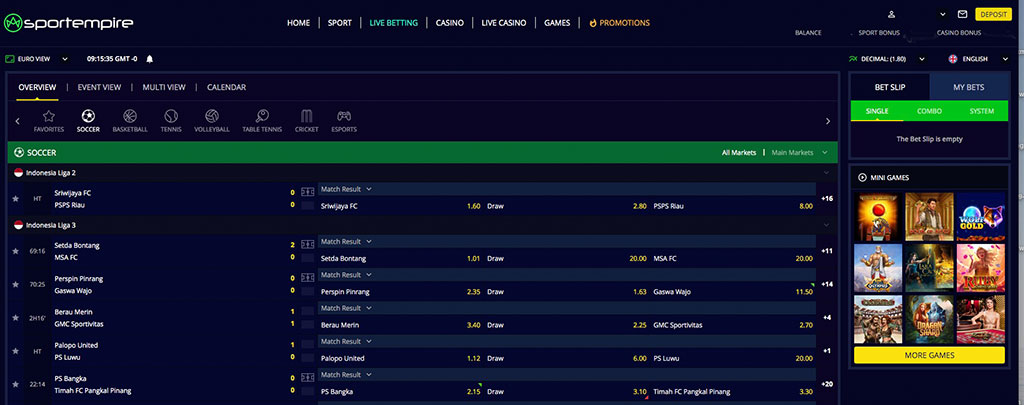Select the Combo bet type tab
Viewport: 1024px width, 405px height.
click(x=929, y=111)
